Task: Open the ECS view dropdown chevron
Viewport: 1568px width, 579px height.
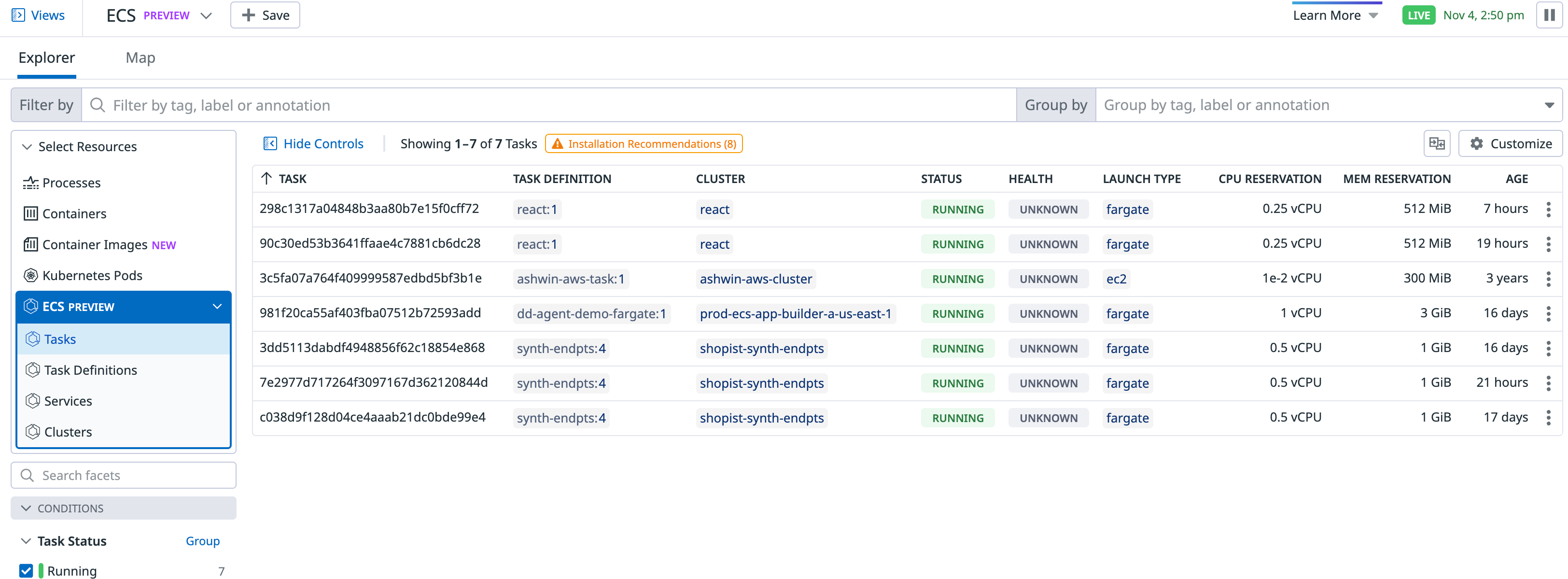Action: point(206,16)
